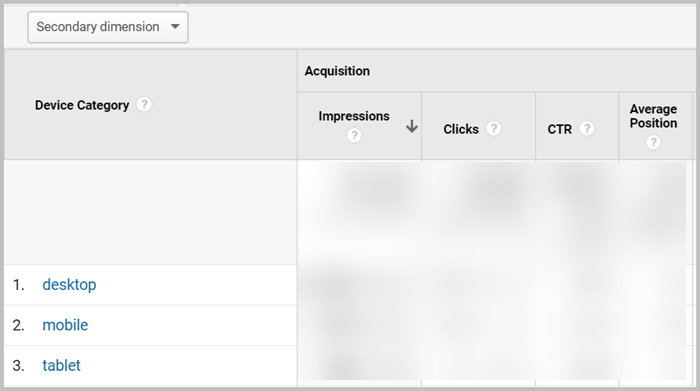This screenshot has height=391, width=700.
Task: Show the Clicks help tooltip icon
Action: pyautogui.click(x=493, y=129)
